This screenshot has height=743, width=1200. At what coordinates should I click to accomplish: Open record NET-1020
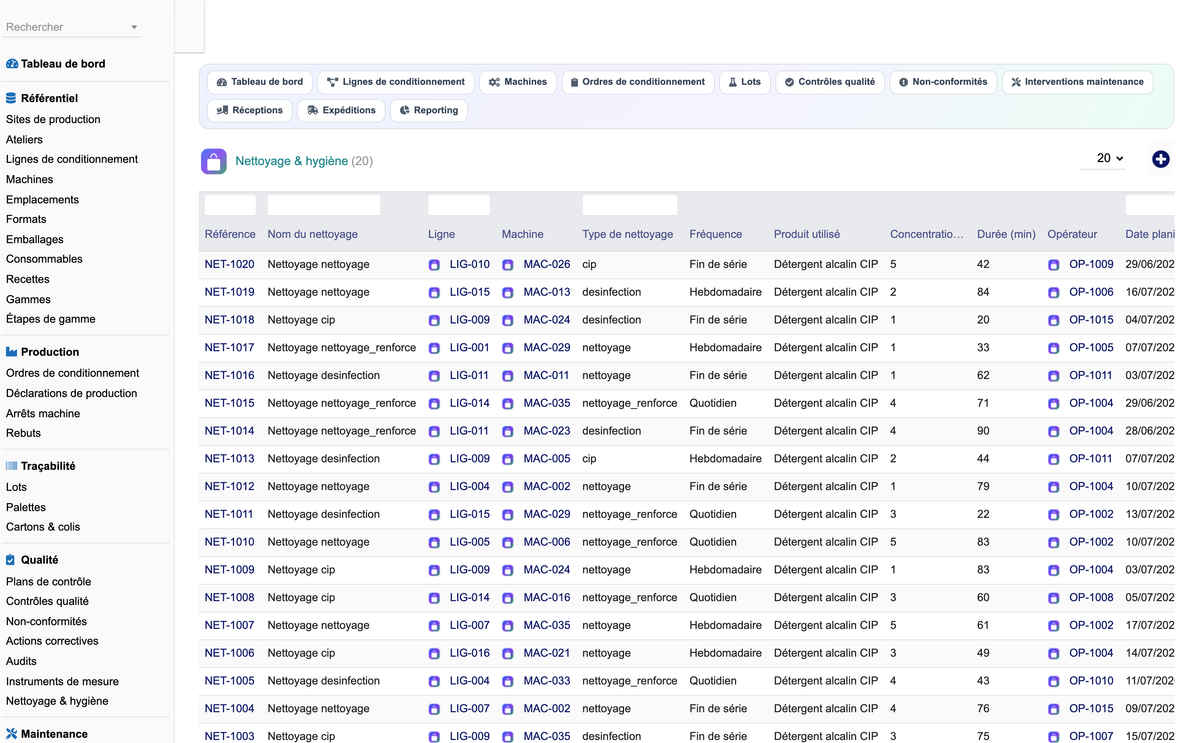pyautogui.click(x=229, y=265)
